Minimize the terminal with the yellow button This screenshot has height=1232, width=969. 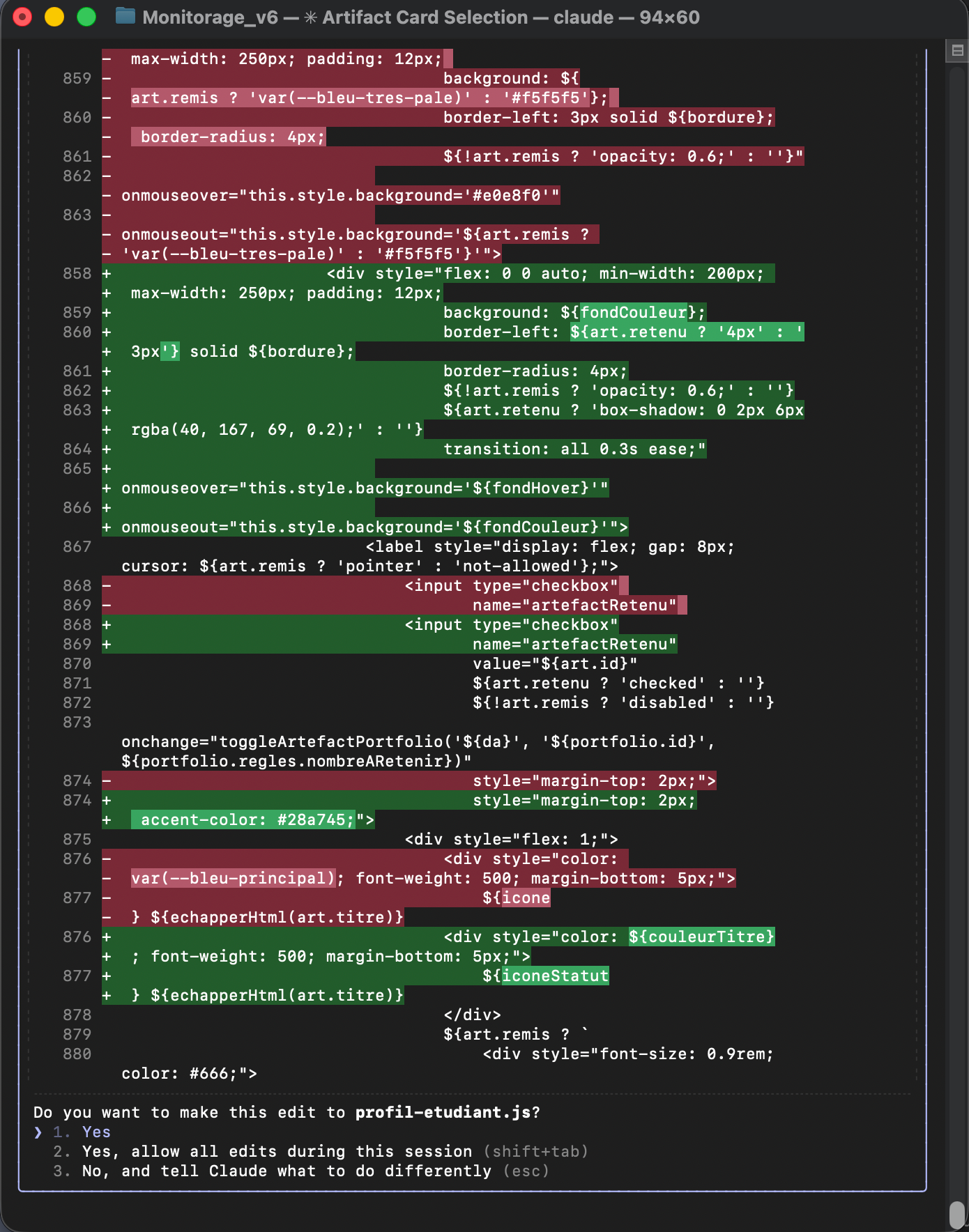(54, 17)
